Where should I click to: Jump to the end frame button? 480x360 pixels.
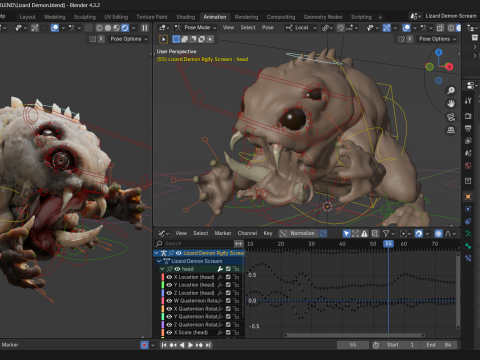pyautogui.click(x=208, y=345)
